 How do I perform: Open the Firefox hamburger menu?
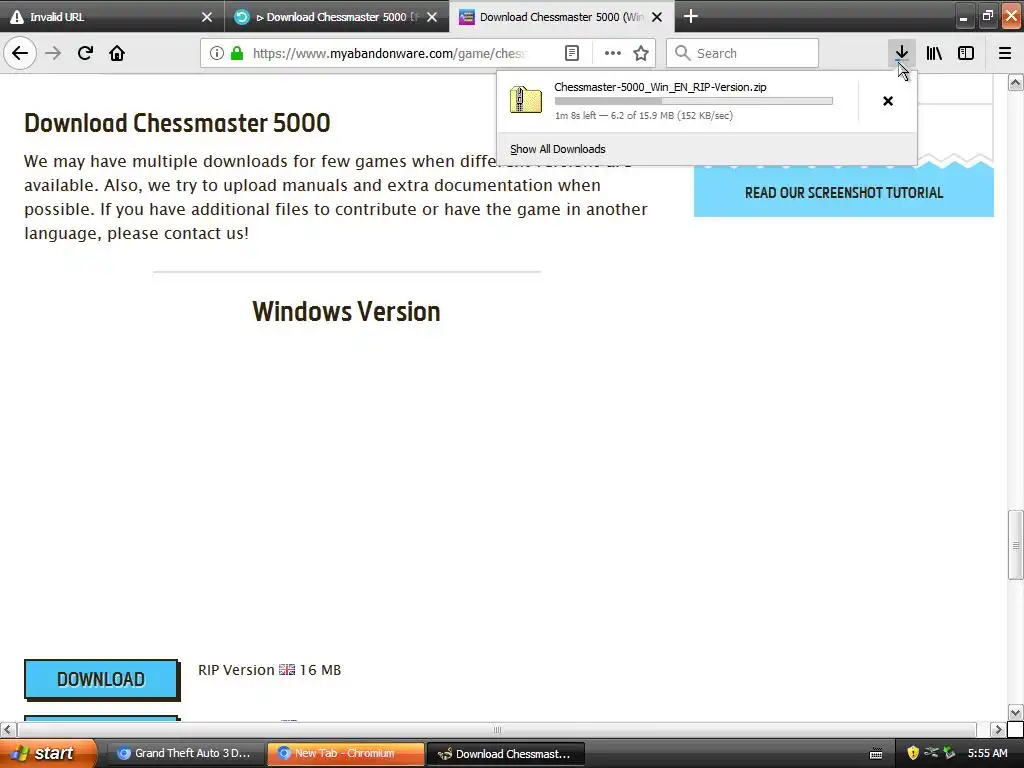point(1005,53)
